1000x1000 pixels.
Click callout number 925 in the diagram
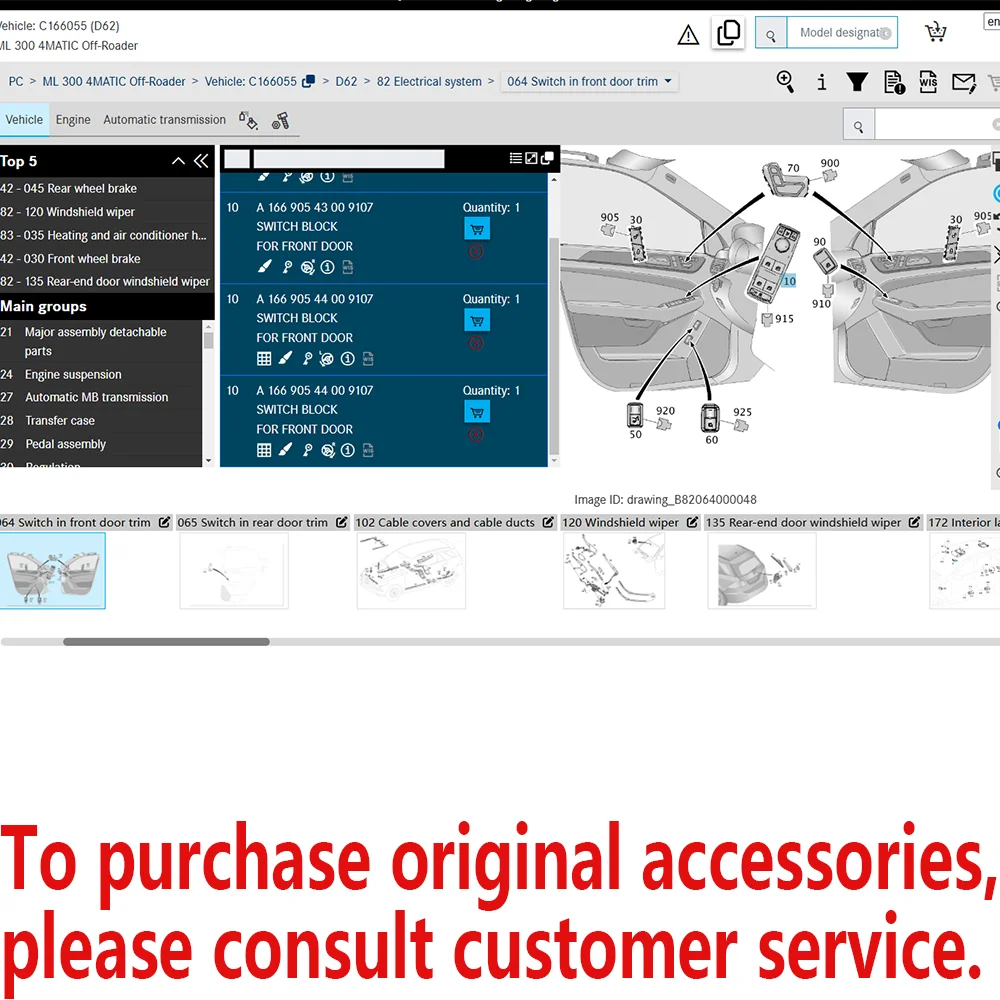742,412
